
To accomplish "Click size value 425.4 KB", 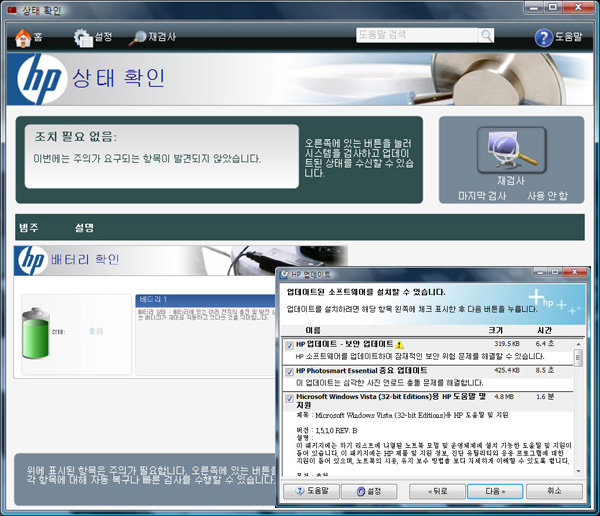I will click(x=507, y=370).
